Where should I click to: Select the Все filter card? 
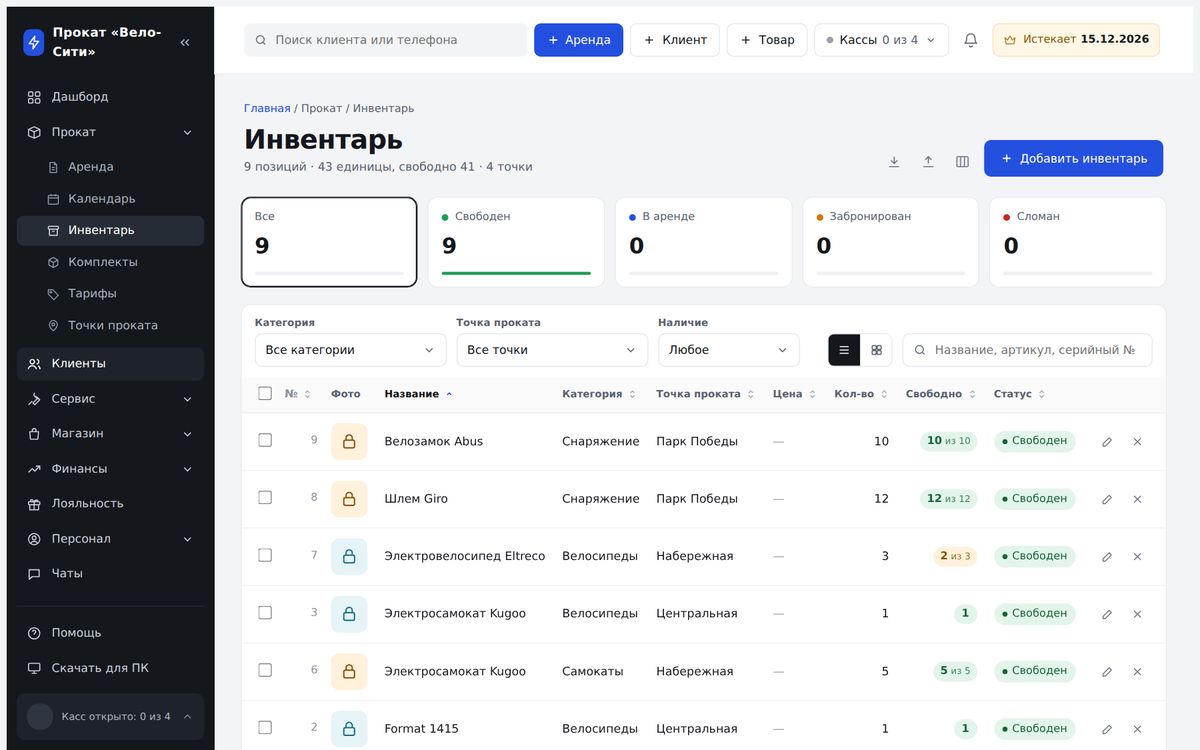(329, 242)
